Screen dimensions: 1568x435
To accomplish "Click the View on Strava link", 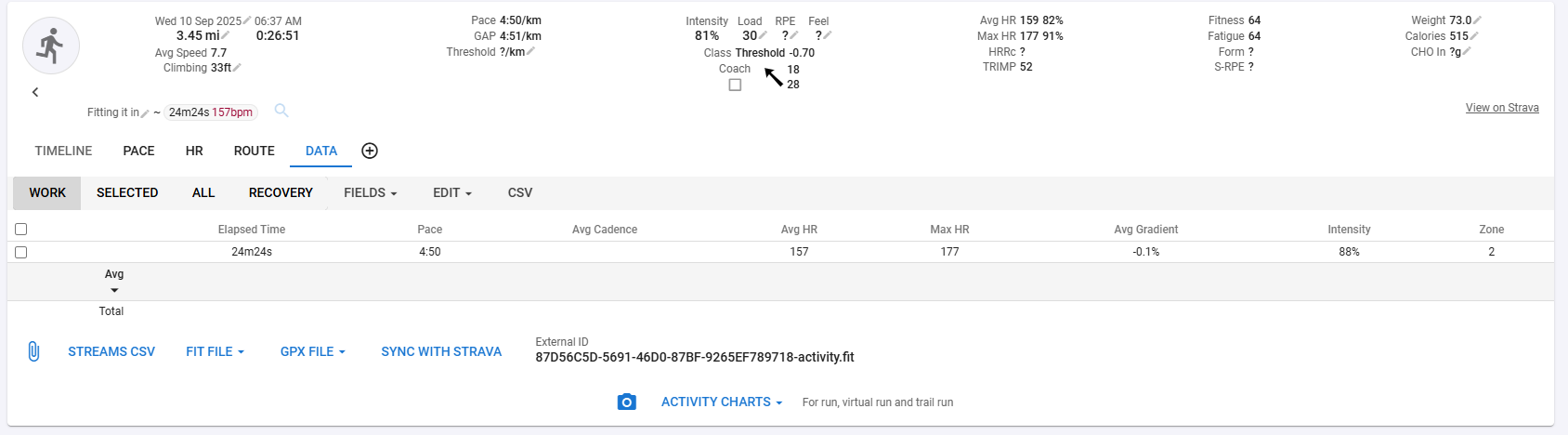I will 1501,108.
